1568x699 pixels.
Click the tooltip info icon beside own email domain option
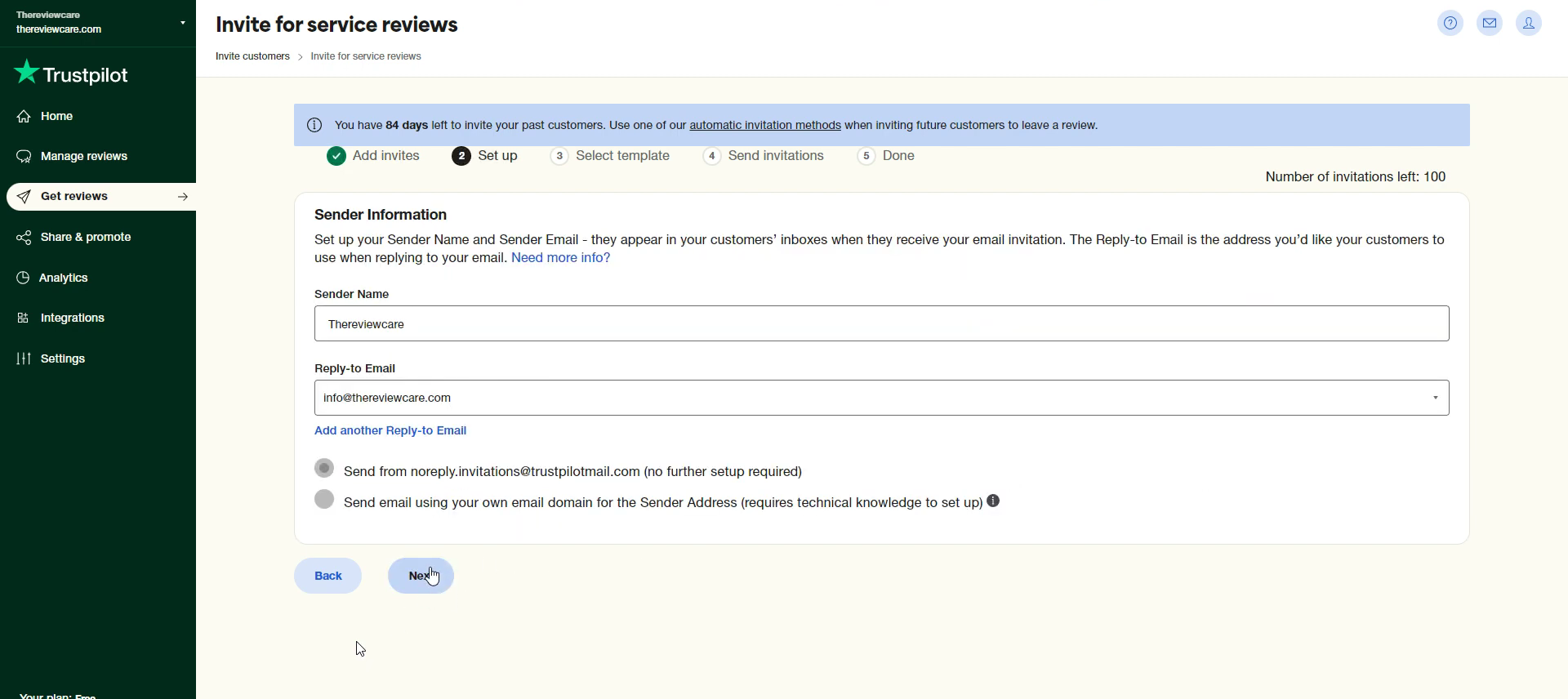(994, 501)
